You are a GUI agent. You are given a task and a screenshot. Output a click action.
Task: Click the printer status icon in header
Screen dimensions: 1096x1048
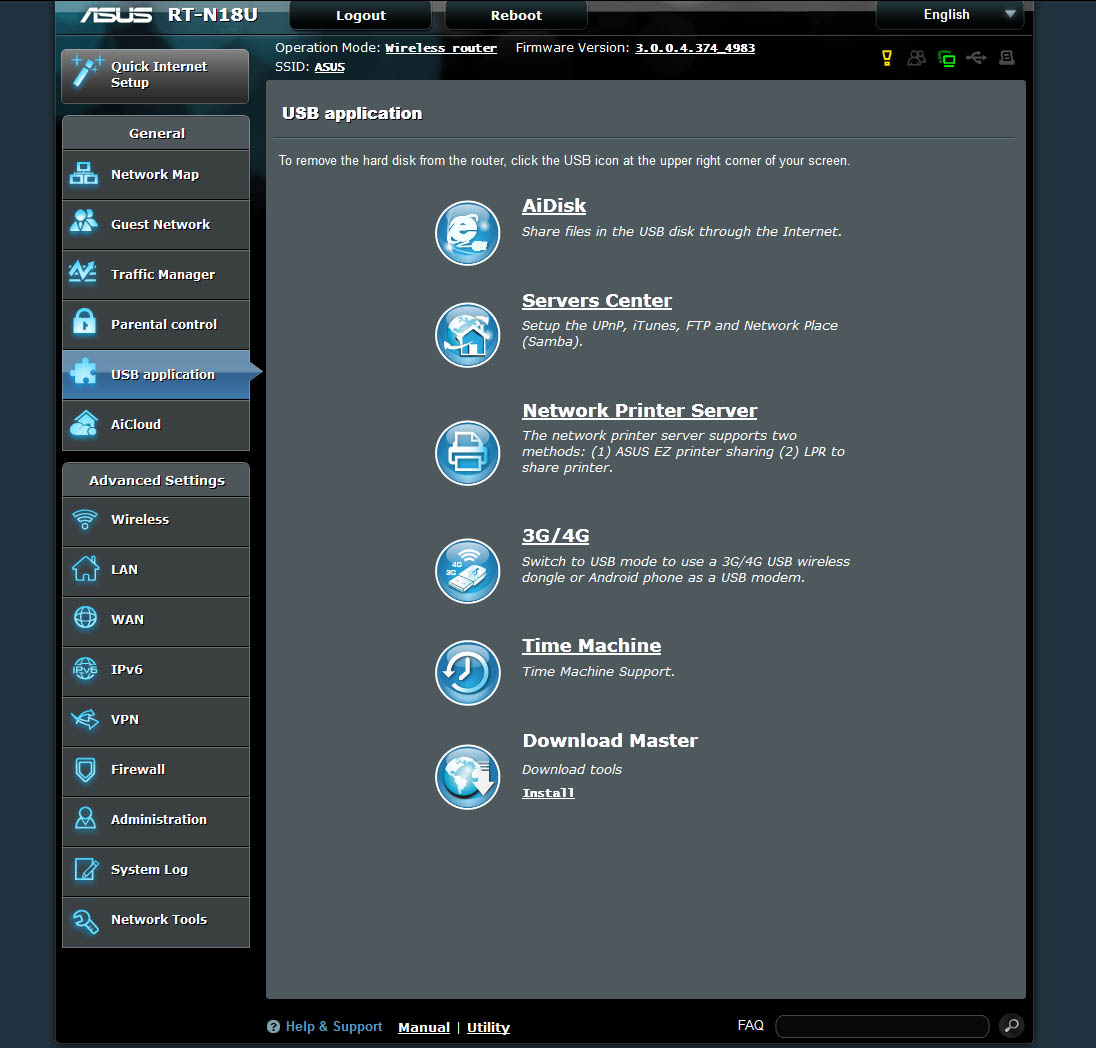[1007, 57]
